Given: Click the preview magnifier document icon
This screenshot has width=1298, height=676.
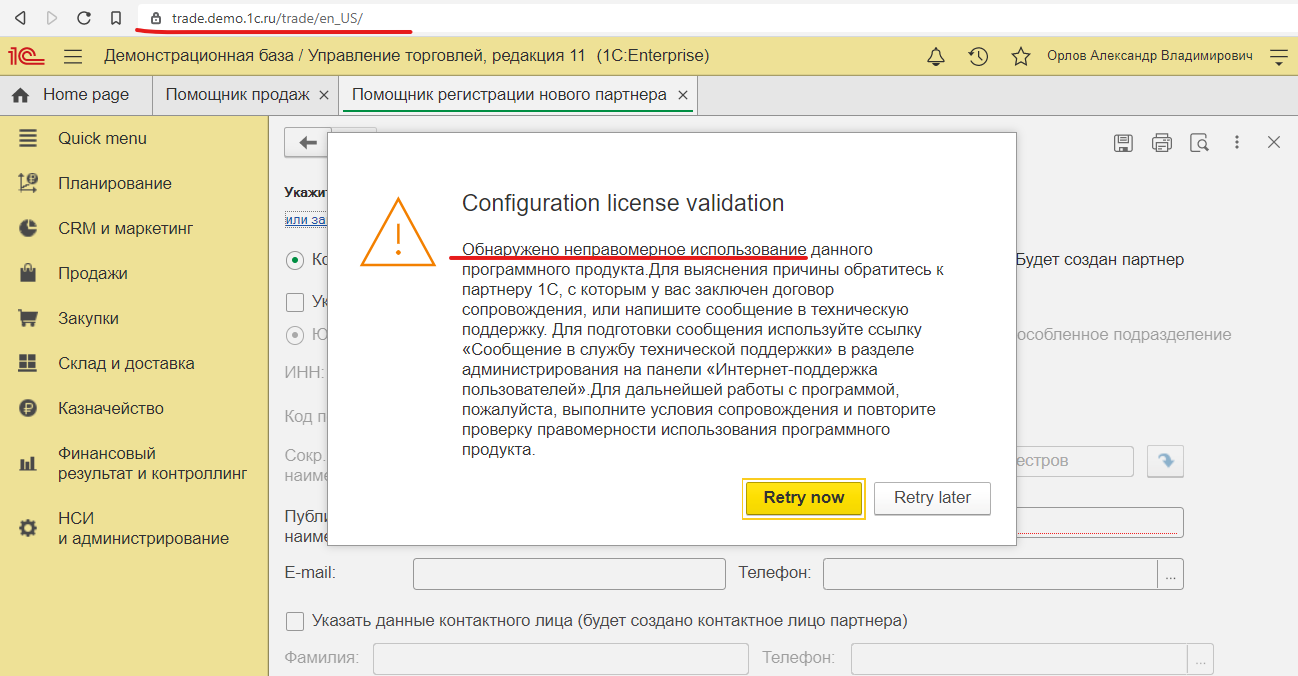Looking at the screenshot, I should pyautogui.click(x=1199, y=143).
